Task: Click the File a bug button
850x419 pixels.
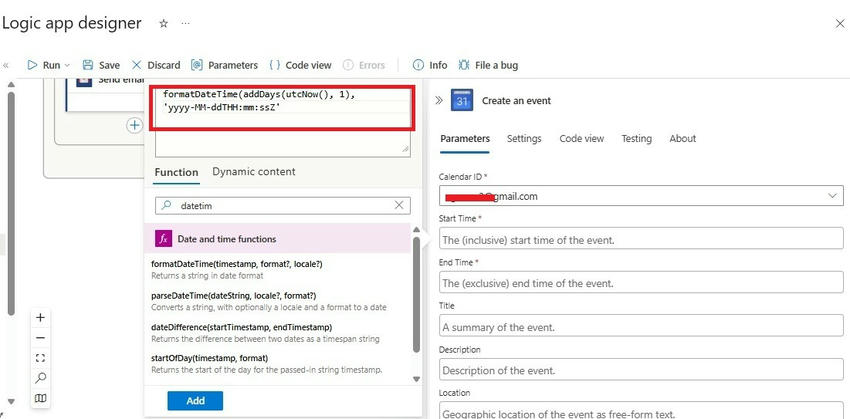Action: tap(488, 65)
